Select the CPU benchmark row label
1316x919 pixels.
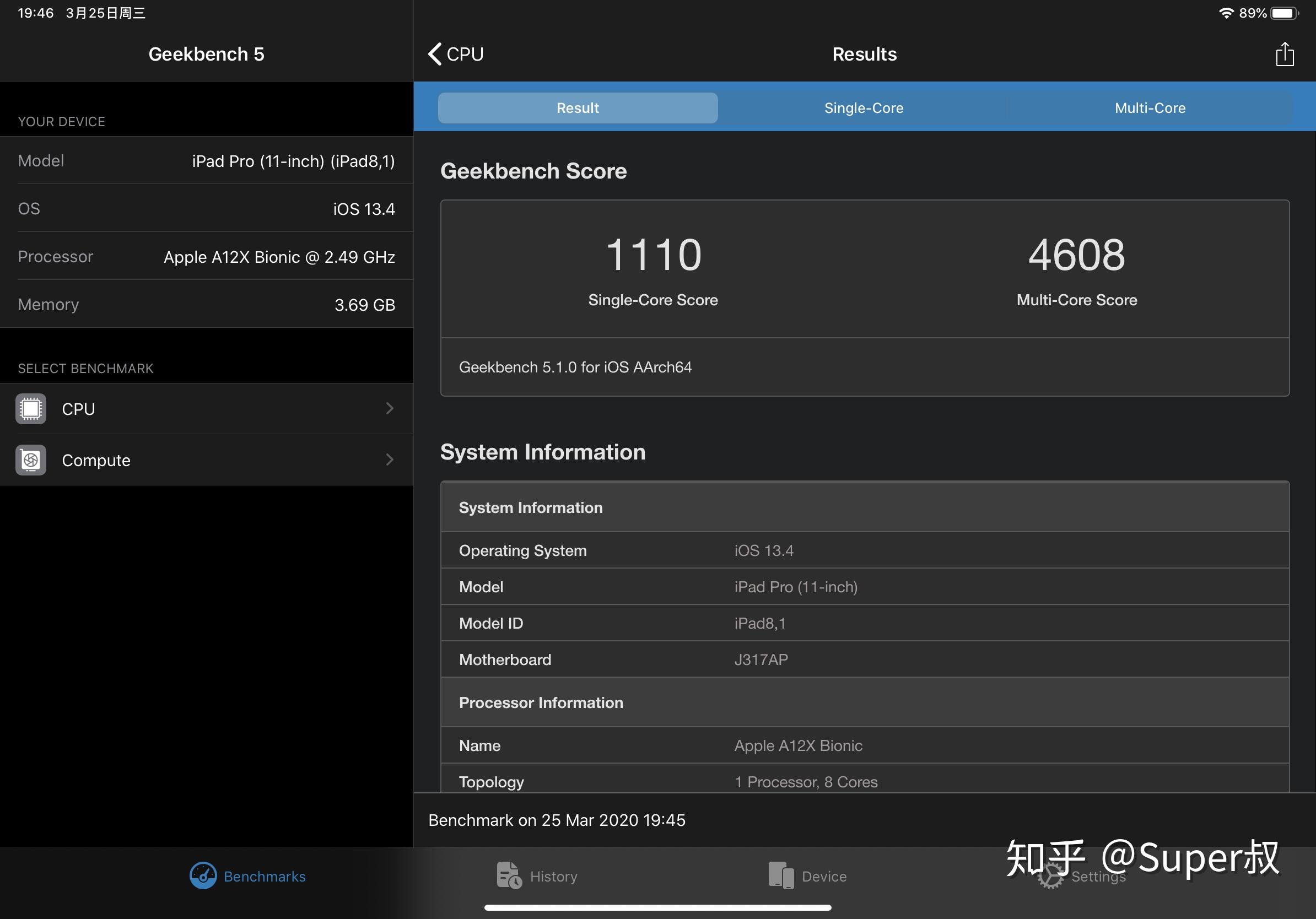[78, 409]
